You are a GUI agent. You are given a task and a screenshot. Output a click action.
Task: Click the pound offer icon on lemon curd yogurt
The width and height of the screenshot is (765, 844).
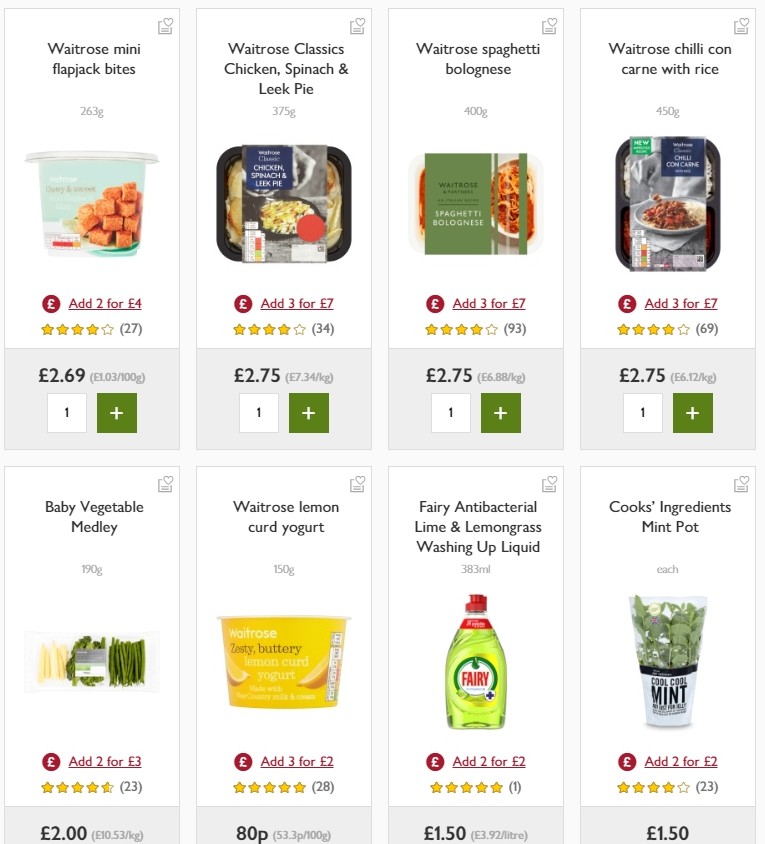pyautogui.click(x=241, y=761)
